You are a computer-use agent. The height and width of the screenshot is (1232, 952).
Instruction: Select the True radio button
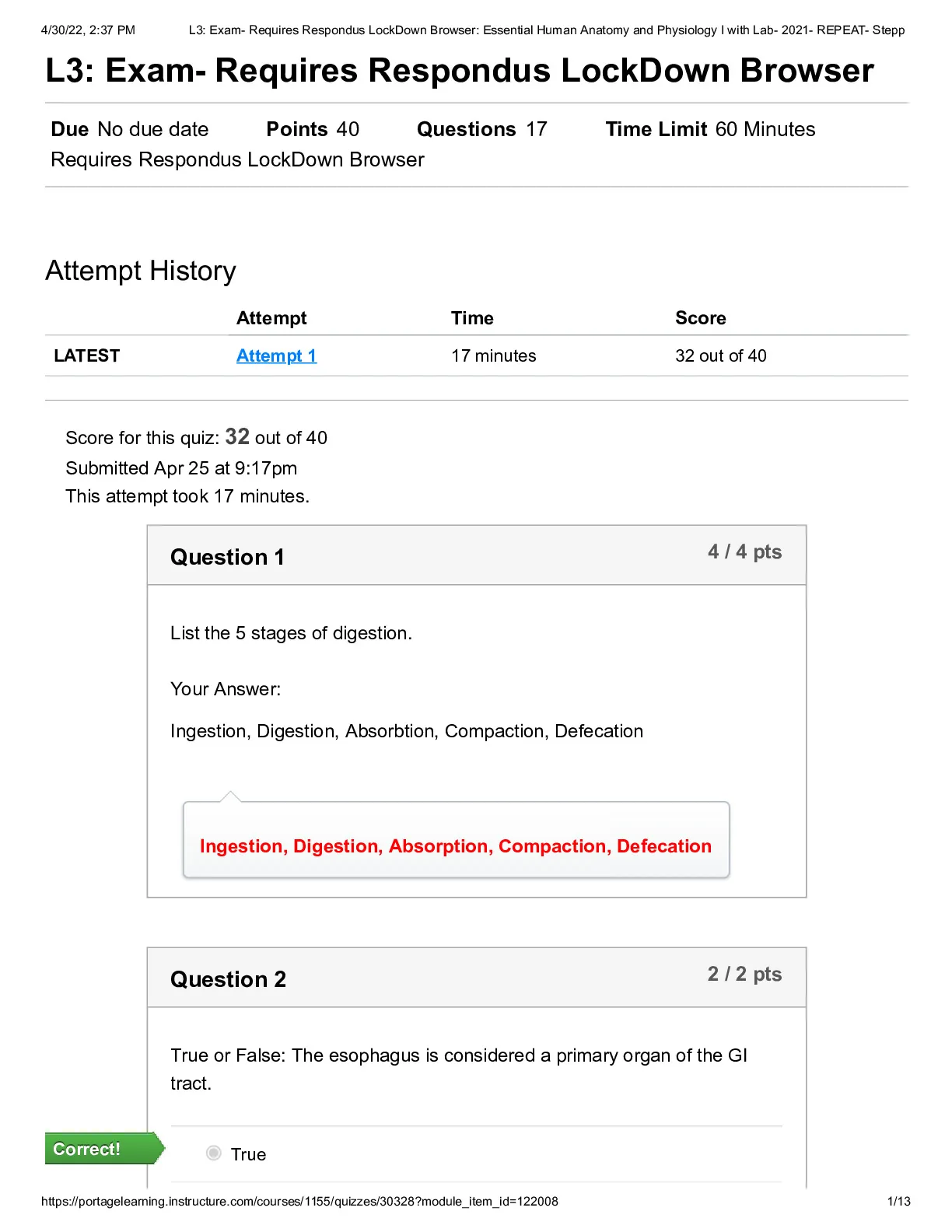[214, 1153]
